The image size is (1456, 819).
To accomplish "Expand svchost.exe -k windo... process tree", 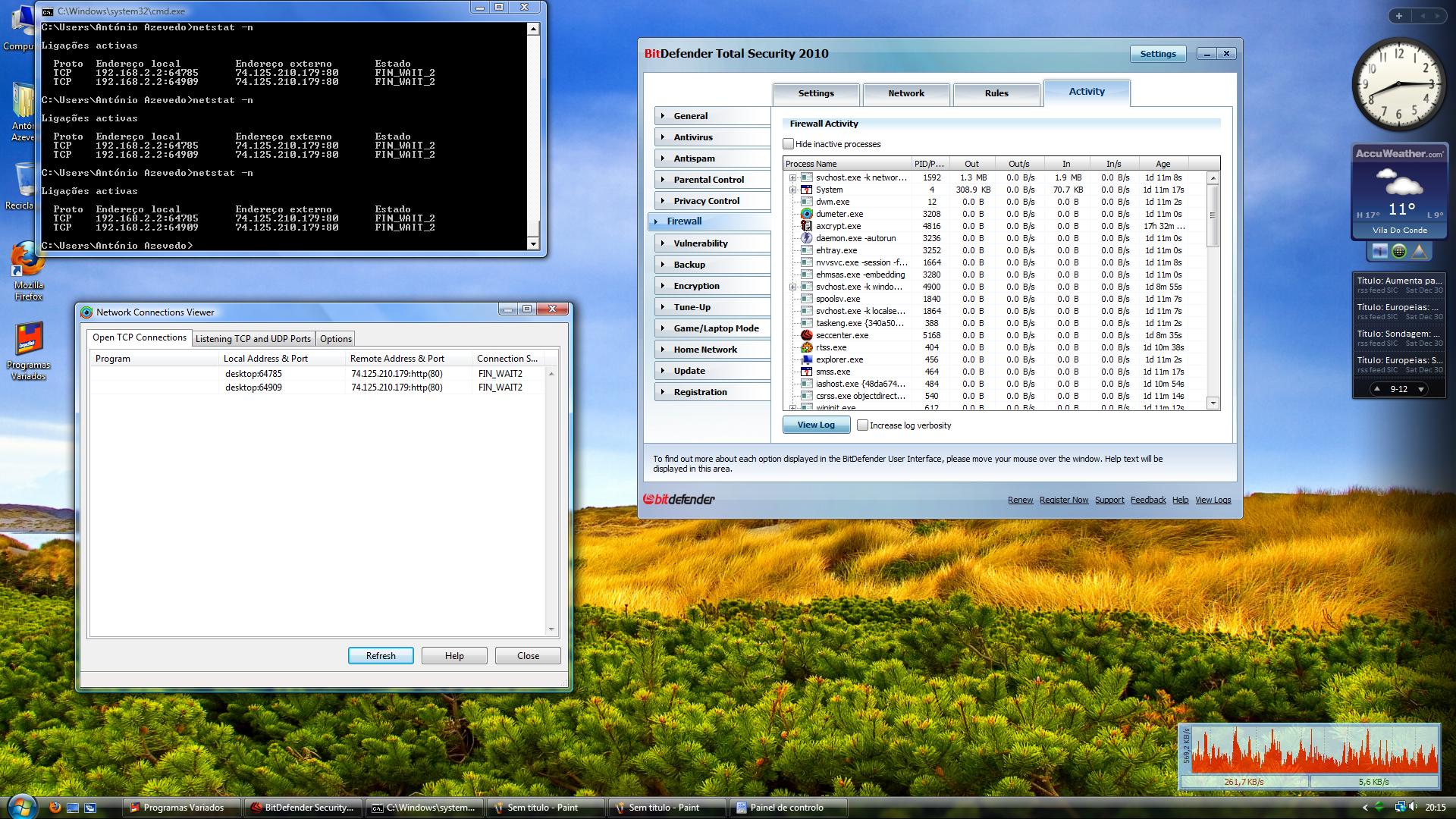I will (792, 287).
